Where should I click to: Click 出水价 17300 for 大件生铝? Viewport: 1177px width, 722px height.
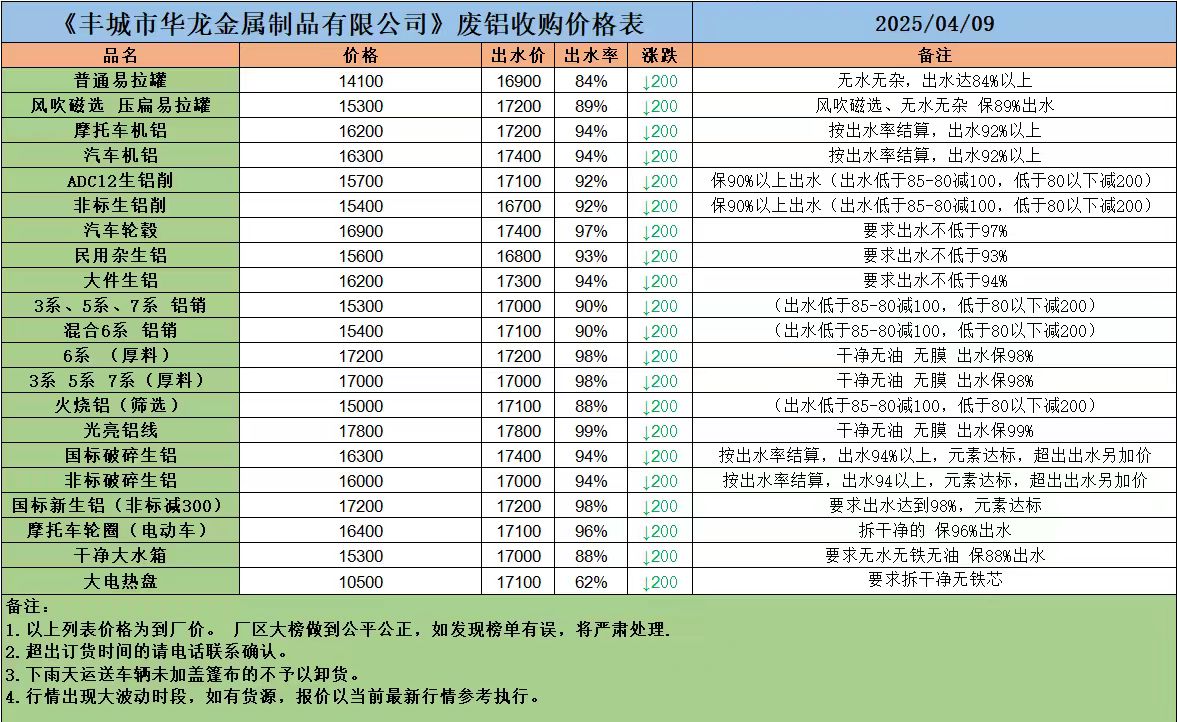tap(518, 281)
